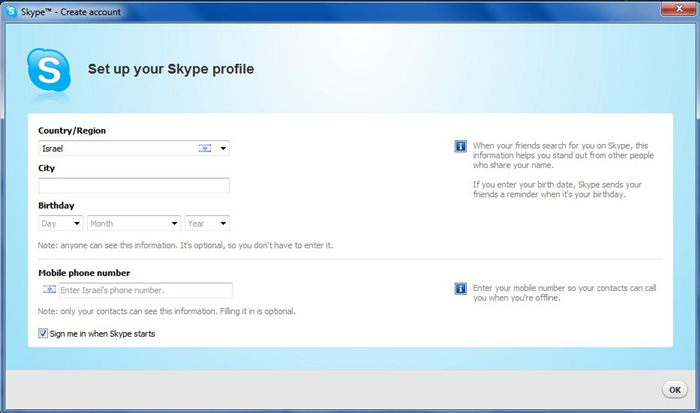Click the info icon beside friends search note
Viewport: 700px width, 413px height.
[x=460, y=146]
